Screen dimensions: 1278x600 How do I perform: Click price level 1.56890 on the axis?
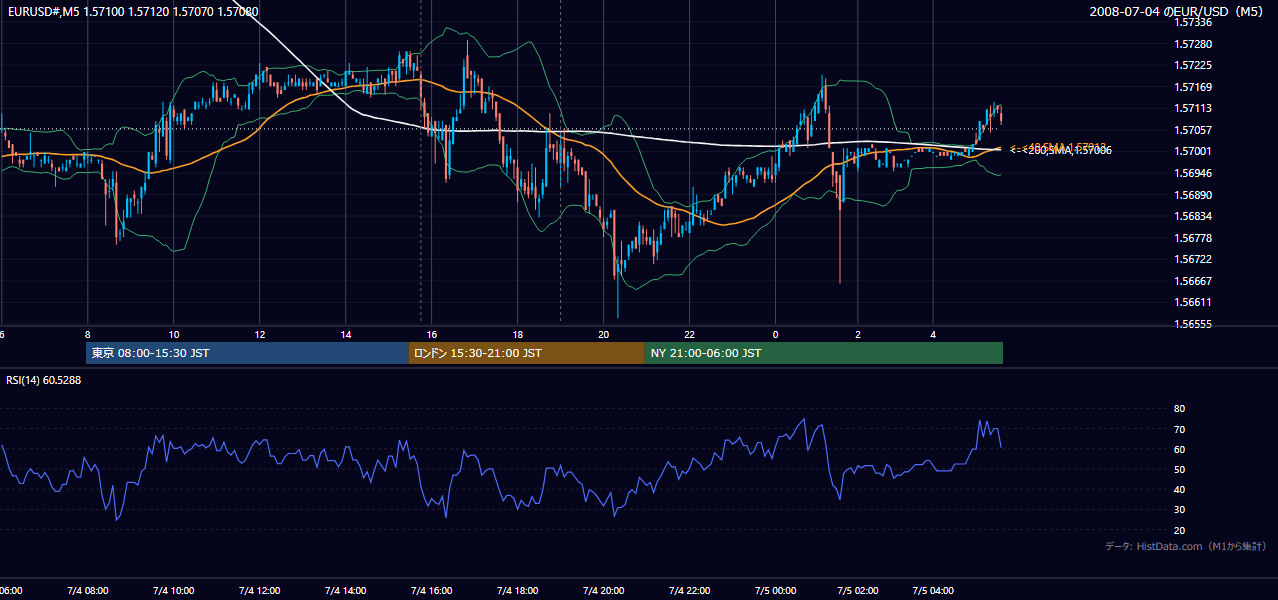pos(1192,195)
